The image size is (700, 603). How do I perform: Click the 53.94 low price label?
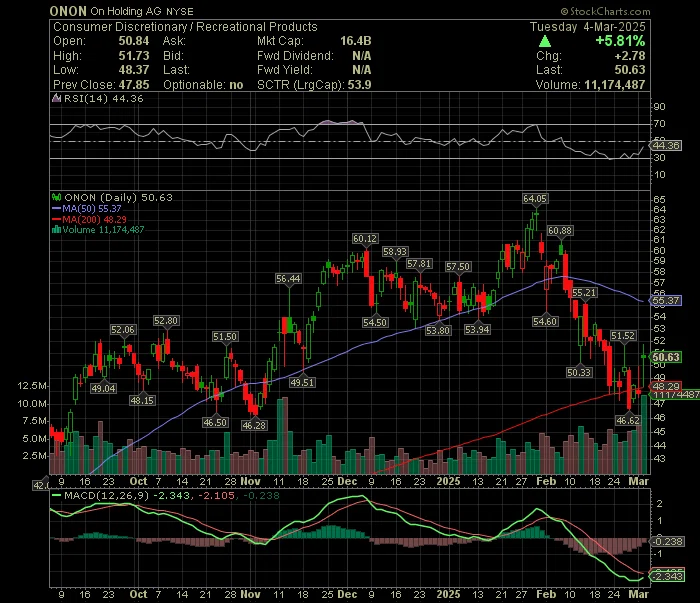[x=477, y=329]
